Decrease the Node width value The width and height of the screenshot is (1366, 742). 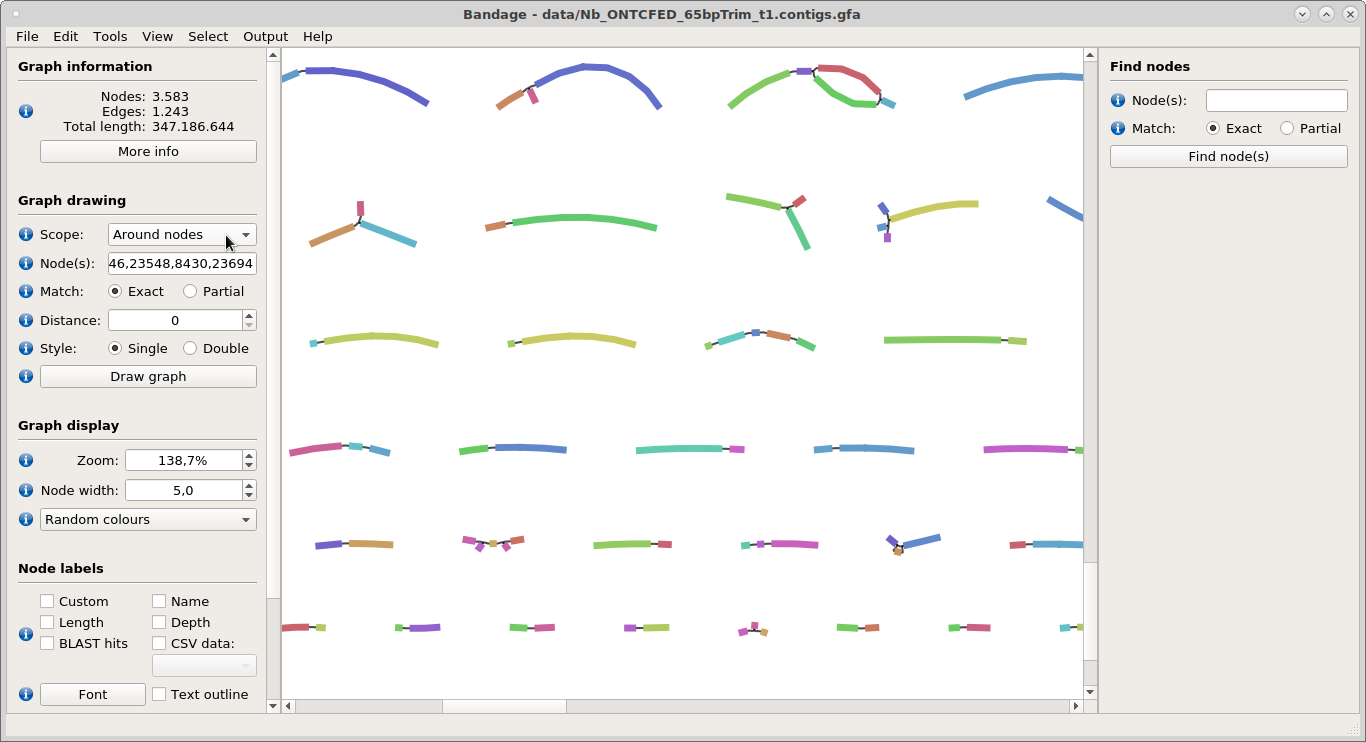pos(249,495)
